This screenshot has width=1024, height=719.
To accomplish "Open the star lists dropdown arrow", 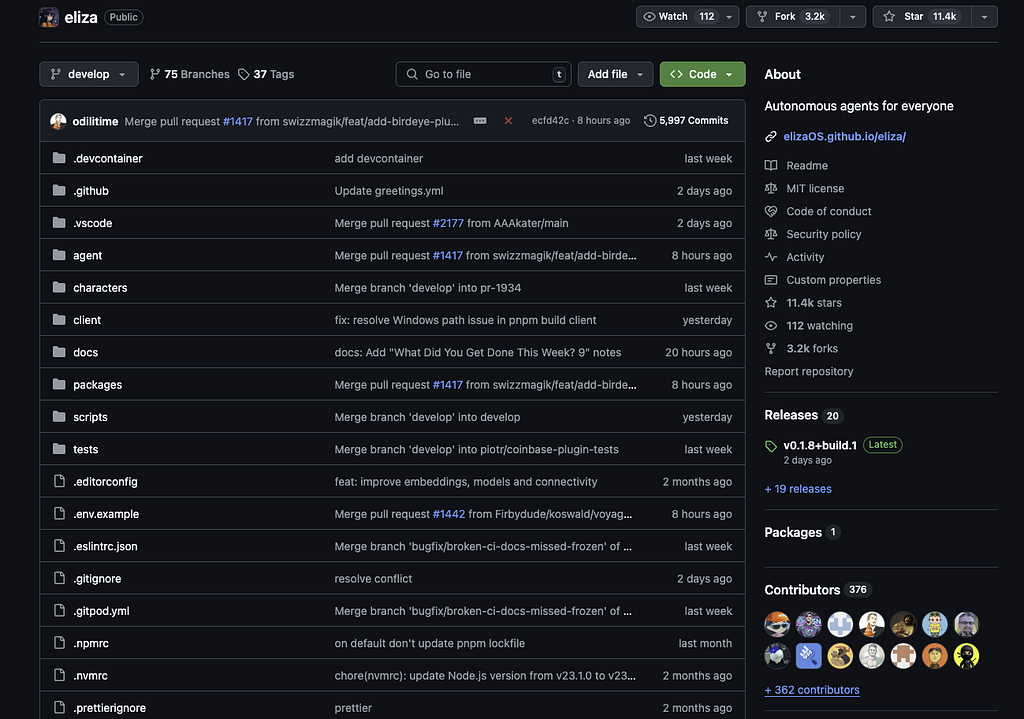I will (x=984, y=17).
